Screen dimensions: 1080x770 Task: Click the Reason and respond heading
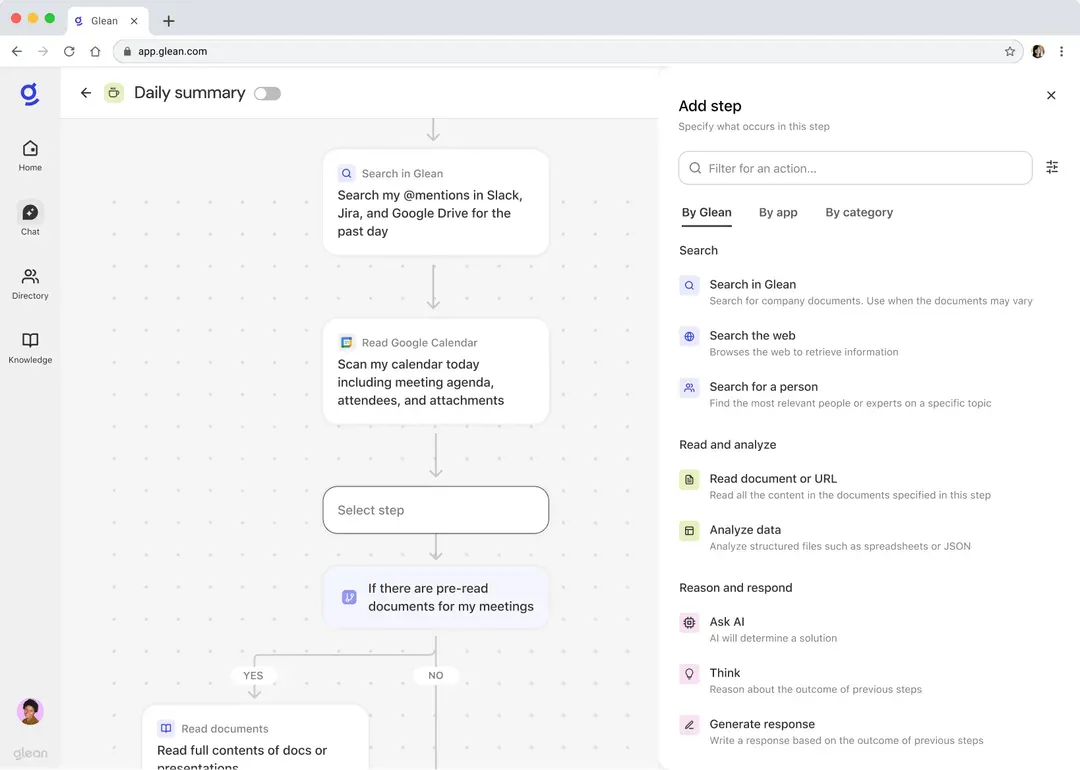[736, 587]
